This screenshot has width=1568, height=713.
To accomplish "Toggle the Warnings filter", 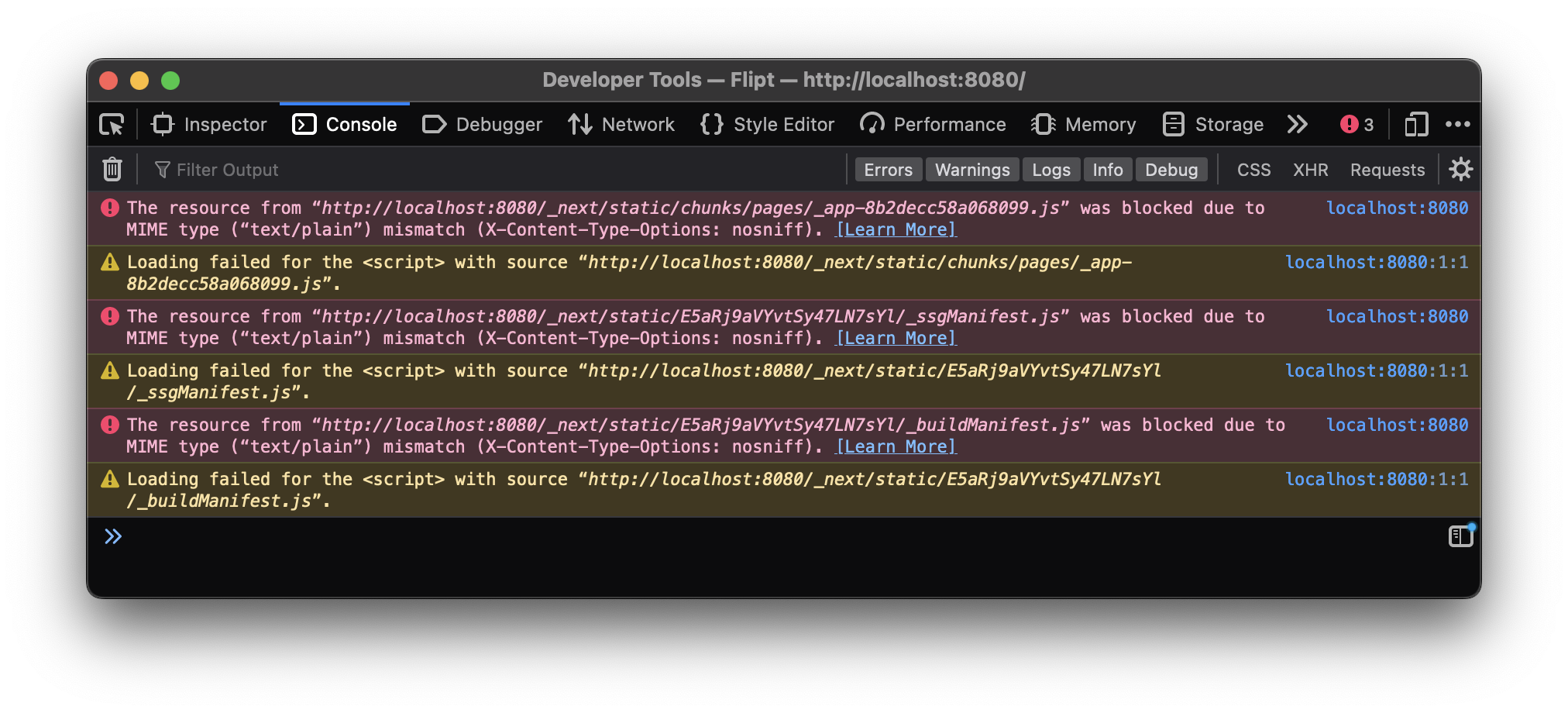I will tap(972, 170).
